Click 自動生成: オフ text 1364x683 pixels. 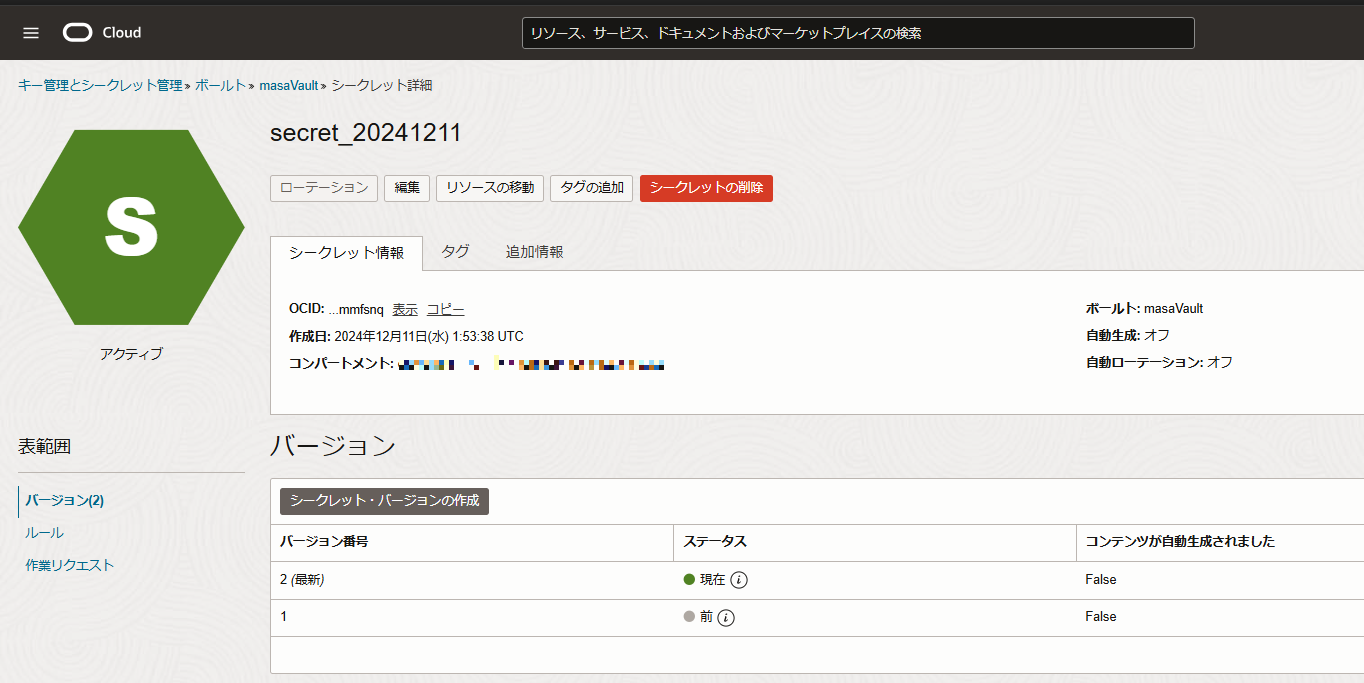(1128, 335)
